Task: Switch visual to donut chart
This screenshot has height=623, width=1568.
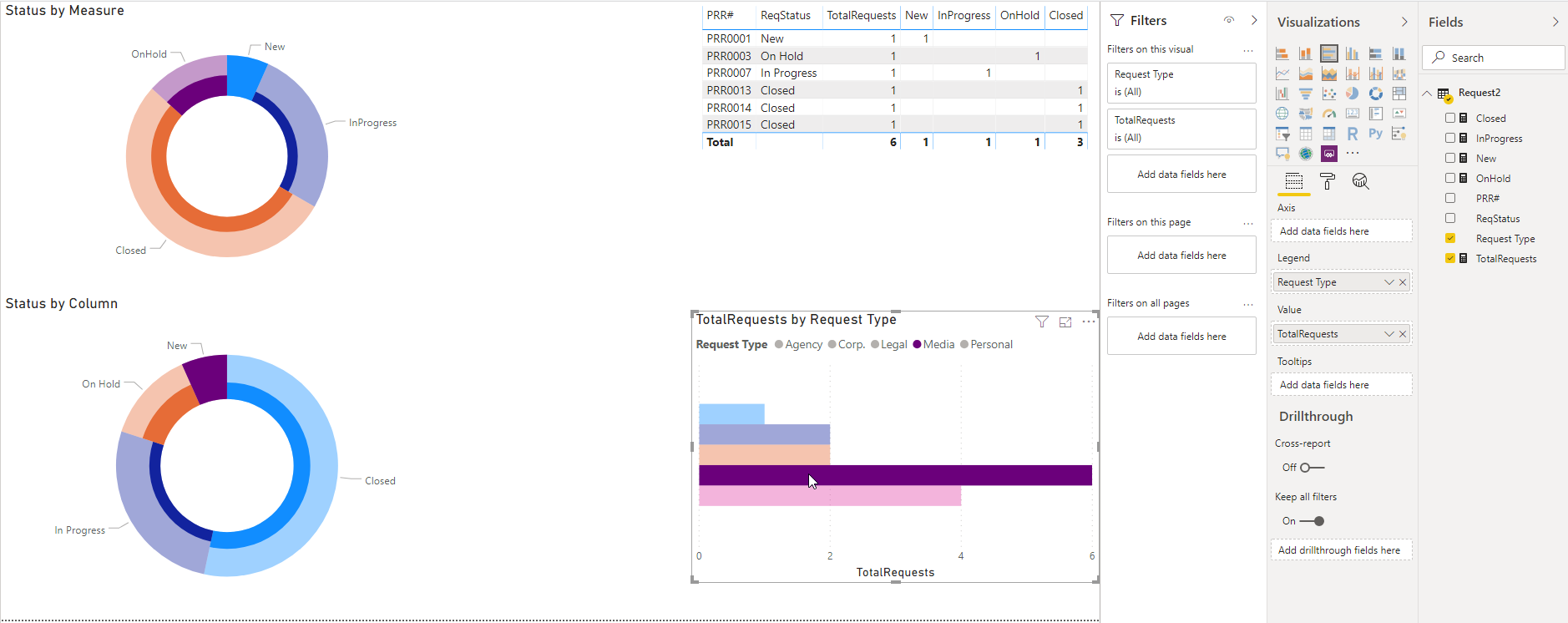Action: click(x=1375, y=94)
